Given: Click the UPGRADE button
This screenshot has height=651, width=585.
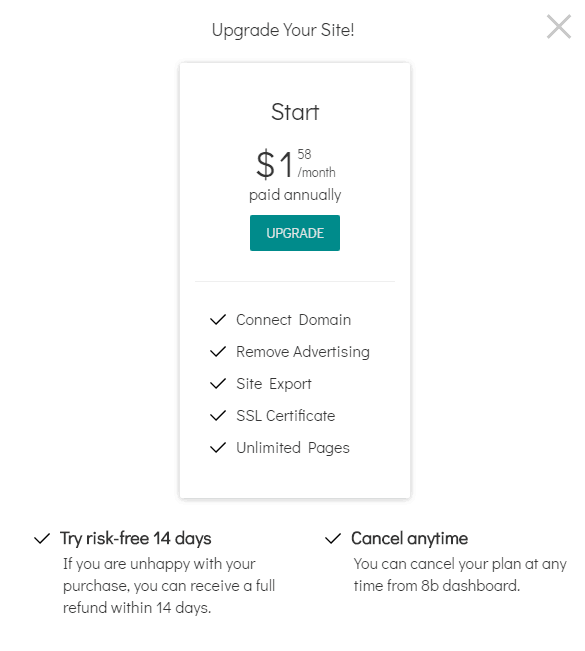Looking at the screenshot, I should click(295, 233).
